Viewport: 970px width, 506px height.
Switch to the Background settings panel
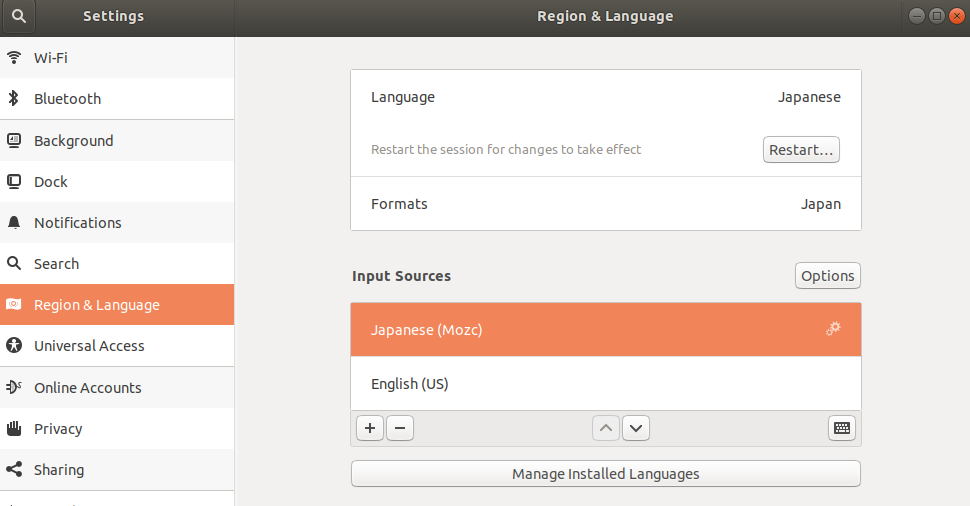(73, 141)
